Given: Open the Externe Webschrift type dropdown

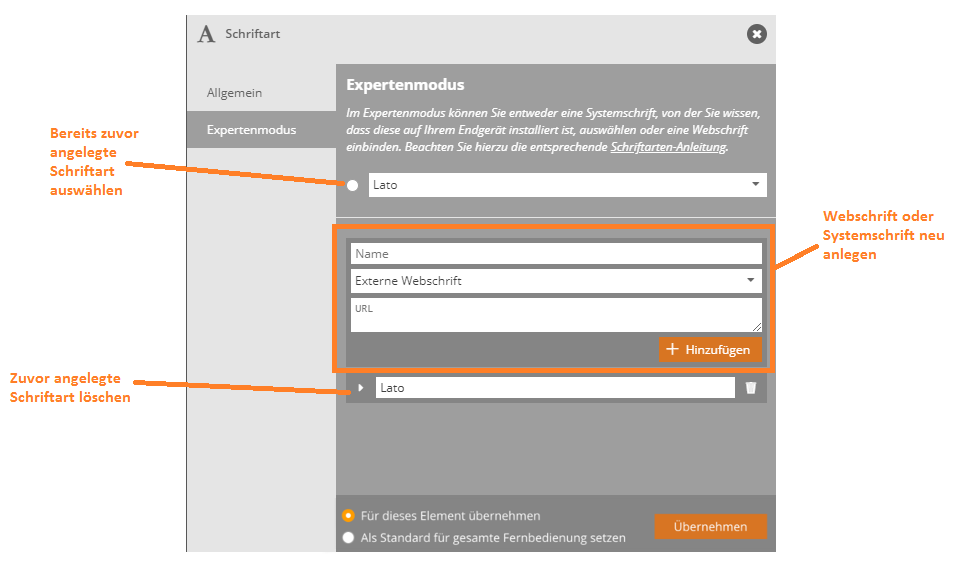Looking at the screenshot, I should coord(555,281).
